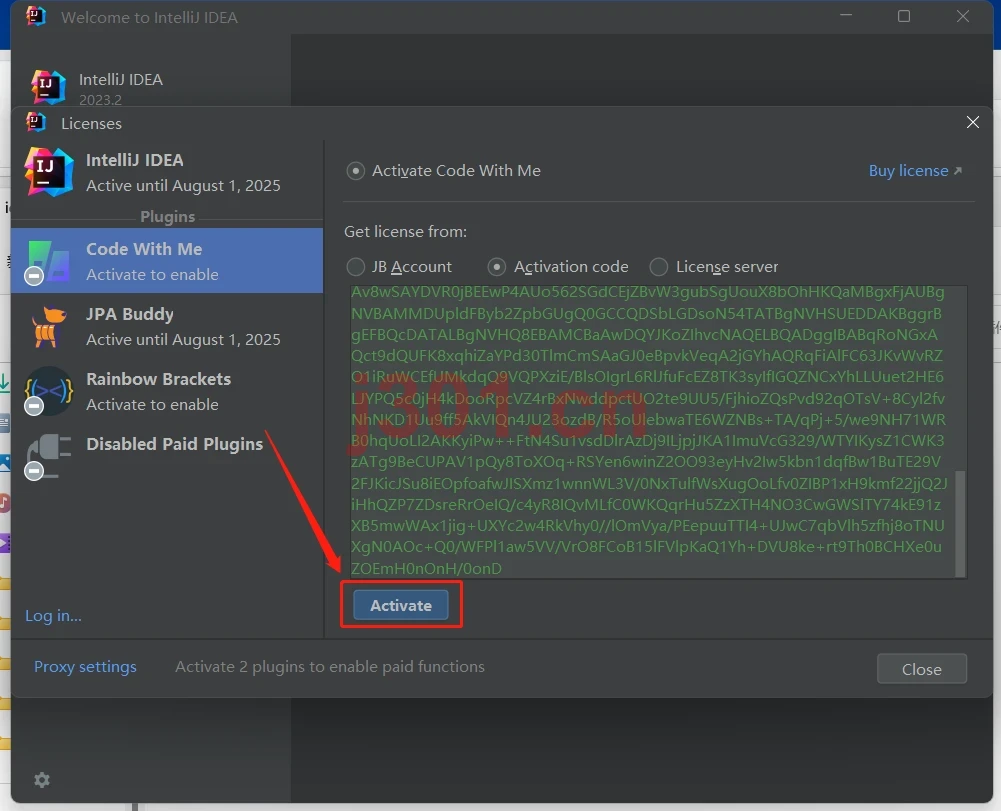Open the Buy license link

tap(915, 171)
